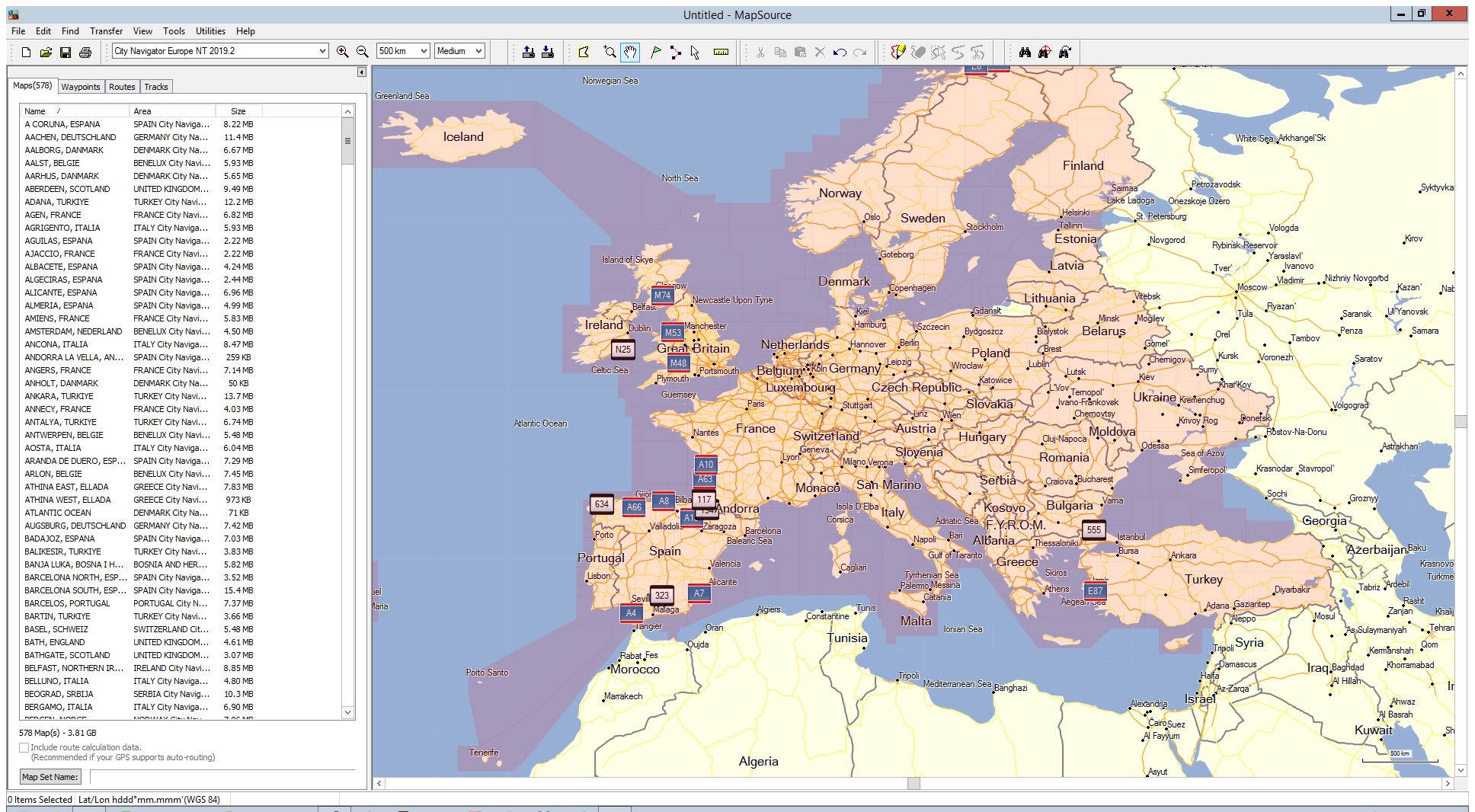Open the View menu
The width and height of the screenshot is (1475, 812).
click(142, 31)
